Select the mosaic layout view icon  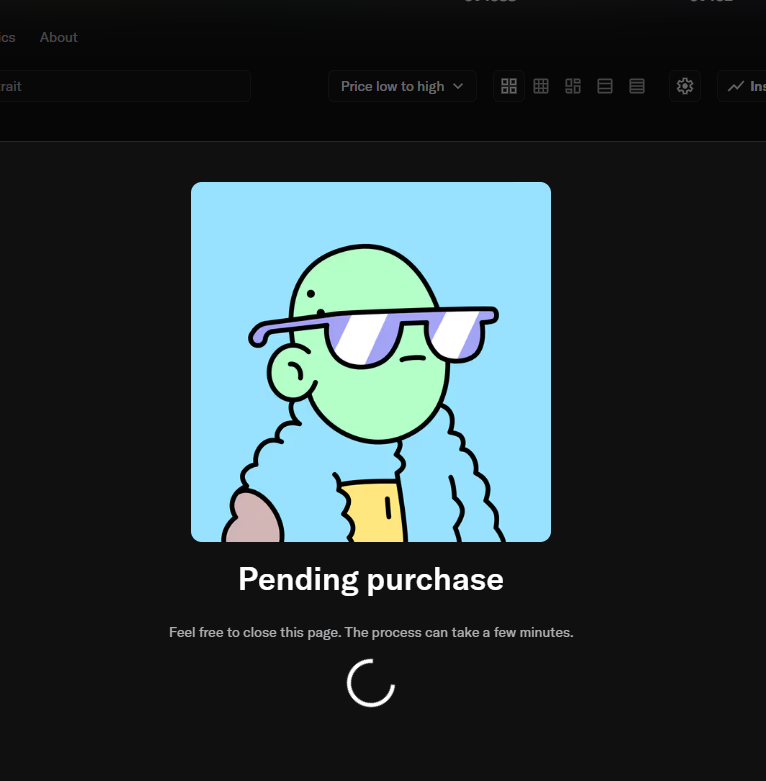click(573, 86)
